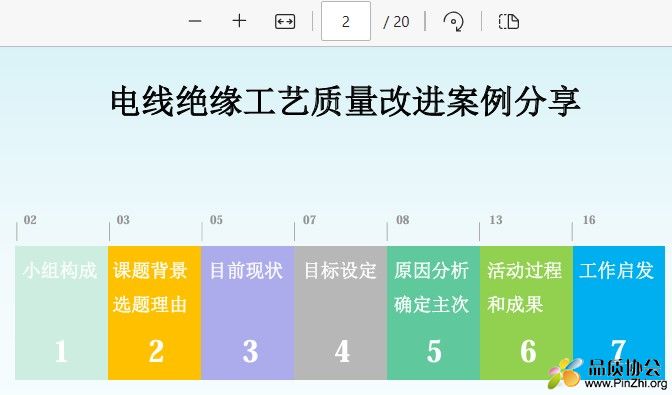Viewport: 672px width, 395px height.
Task: Click the page view layout icon
Action: coord(509,21)
